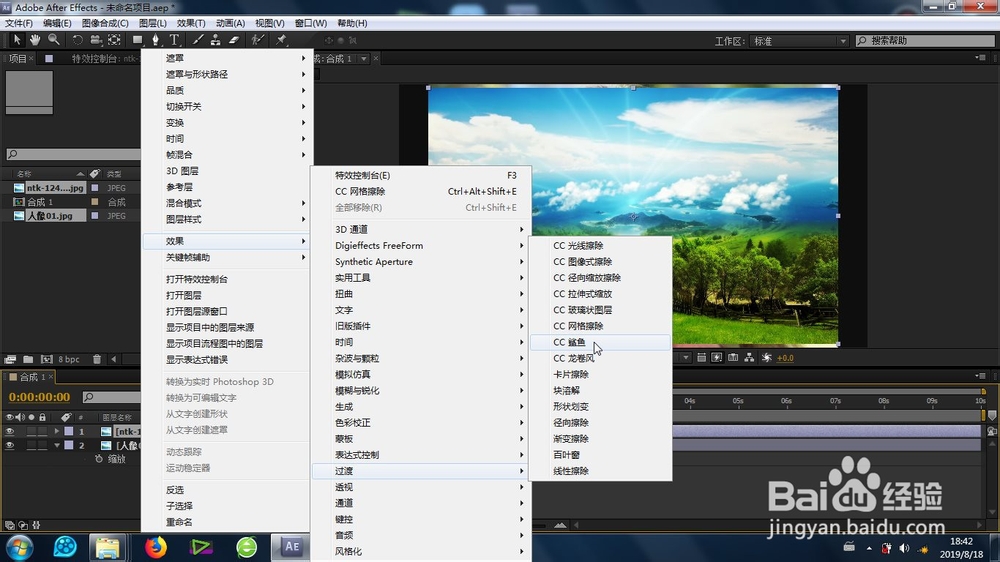Image resolution: width=1000 pixels, height=562 pixels.
Task: Open the 文件(F) menu
Action: [19, 23]
